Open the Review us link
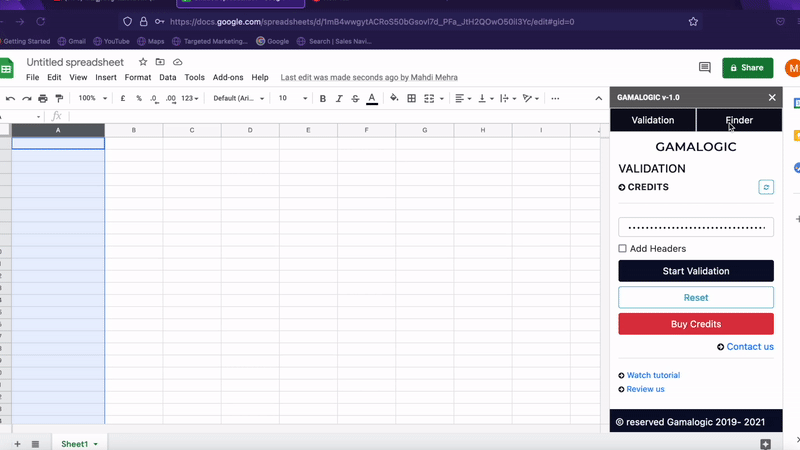Image resolution: width=800 pixels, height=450 pixels. pos(645,389)
